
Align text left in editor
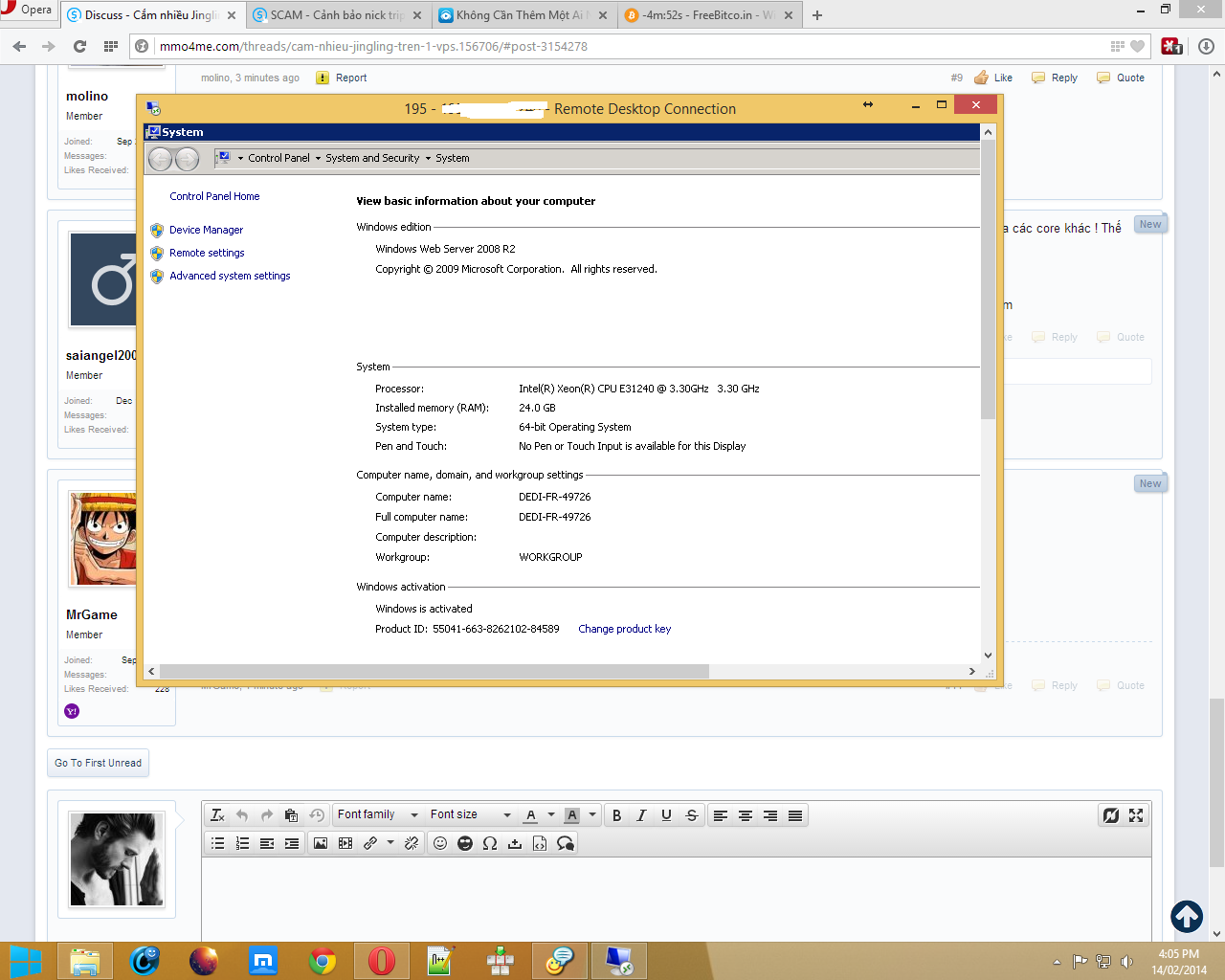click(x=721, y=815)
